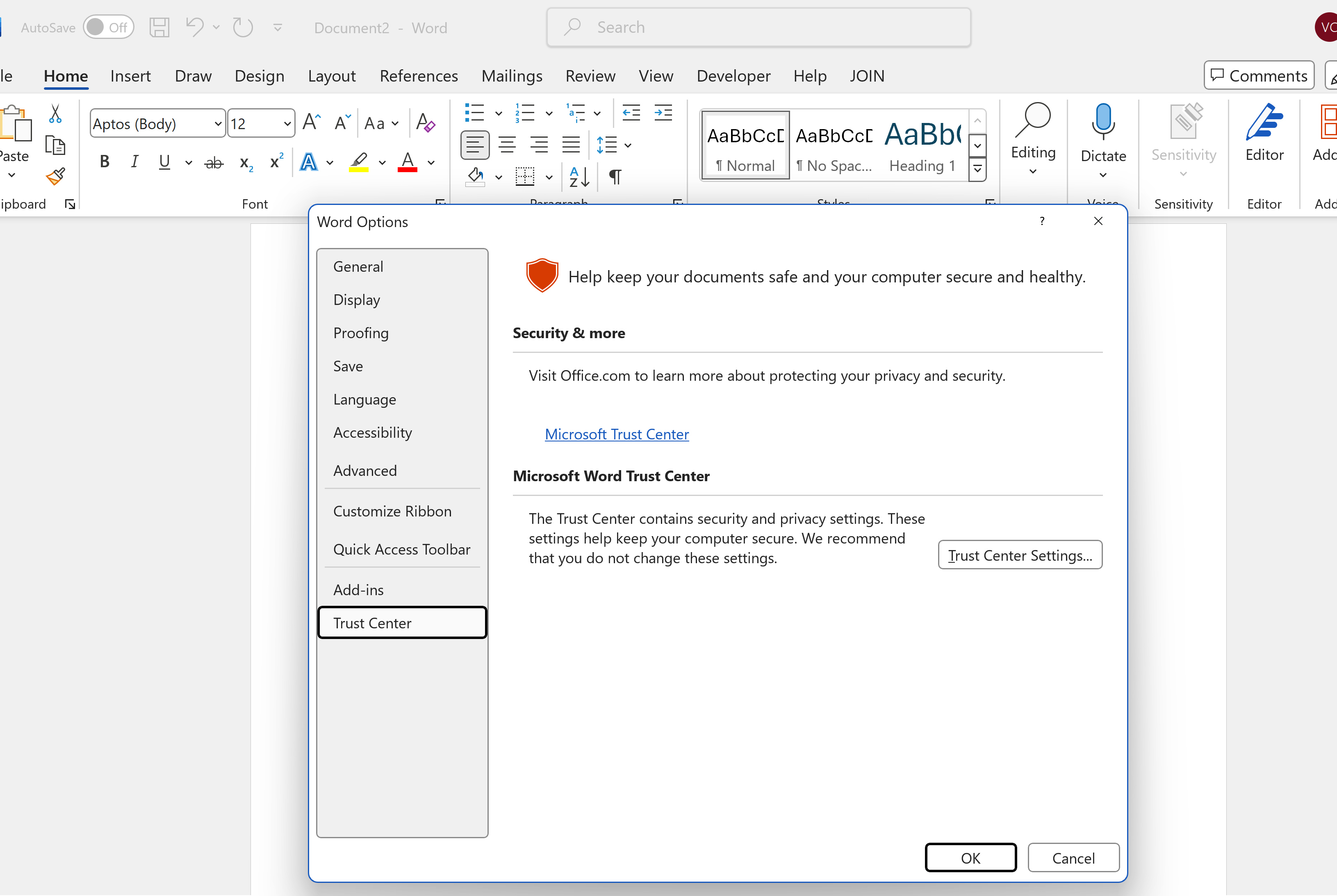
Task: Center align the text
Action: coord(507,145)
